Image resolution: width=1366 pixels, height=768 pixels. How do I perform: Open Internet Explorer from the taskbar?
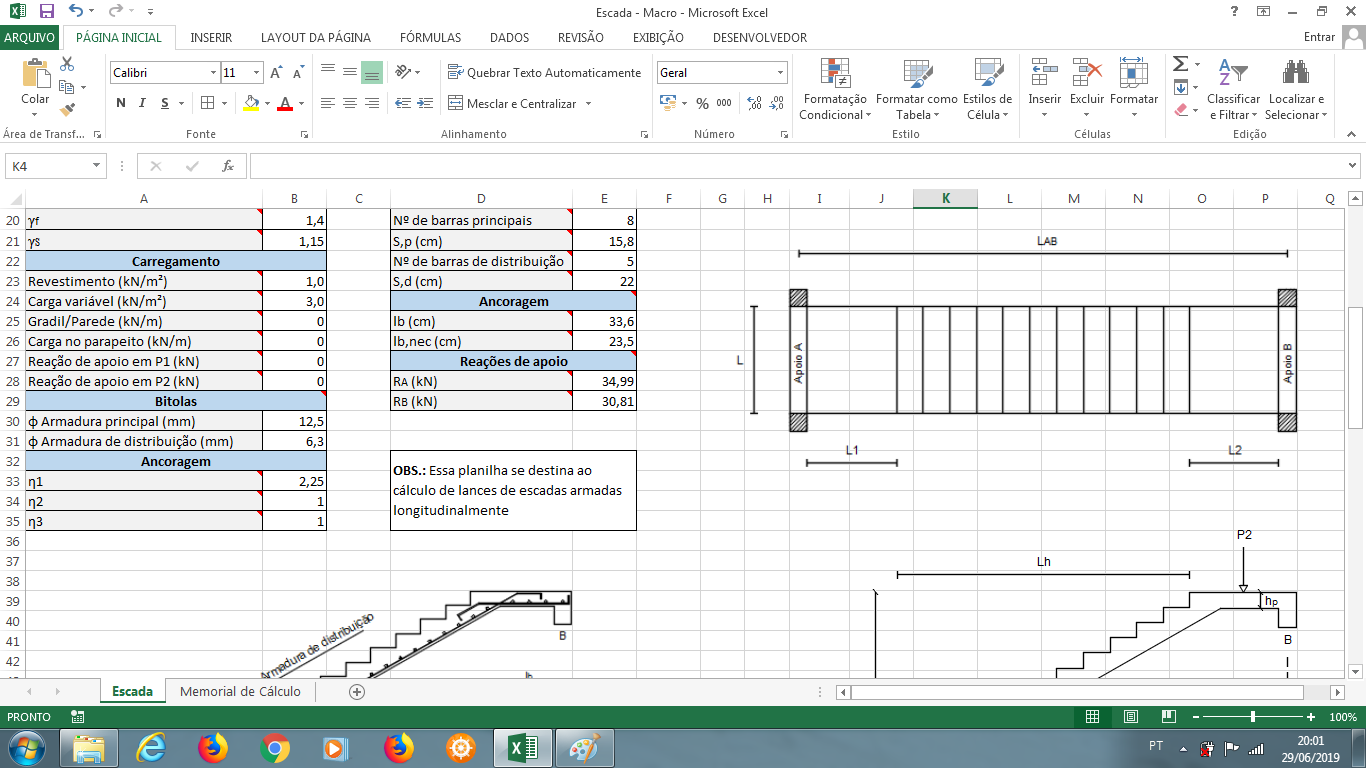pyautogui.click(x=151, y=747)
